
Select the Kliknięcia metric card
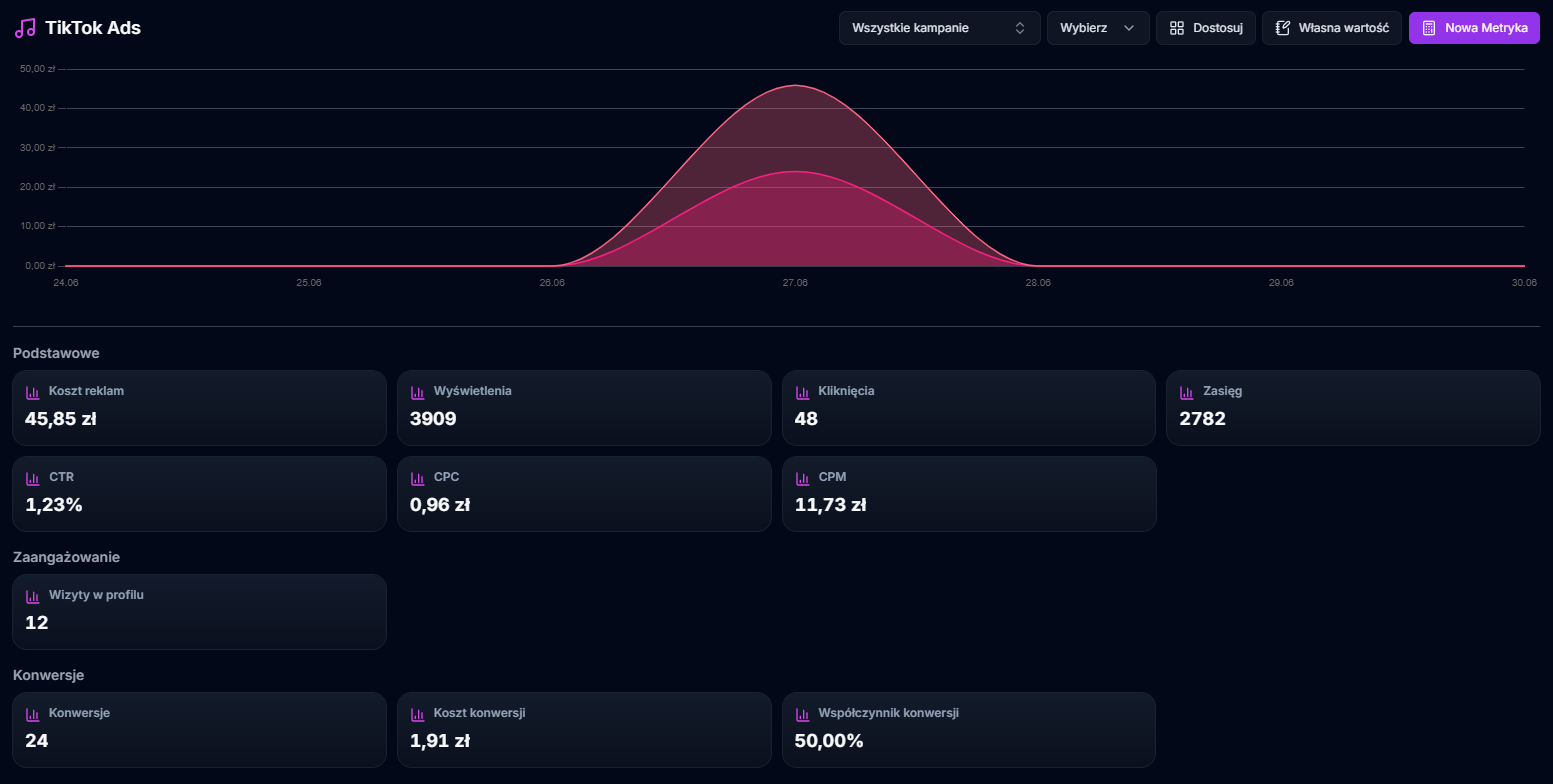pyautogui.click(x=968, y=407)
